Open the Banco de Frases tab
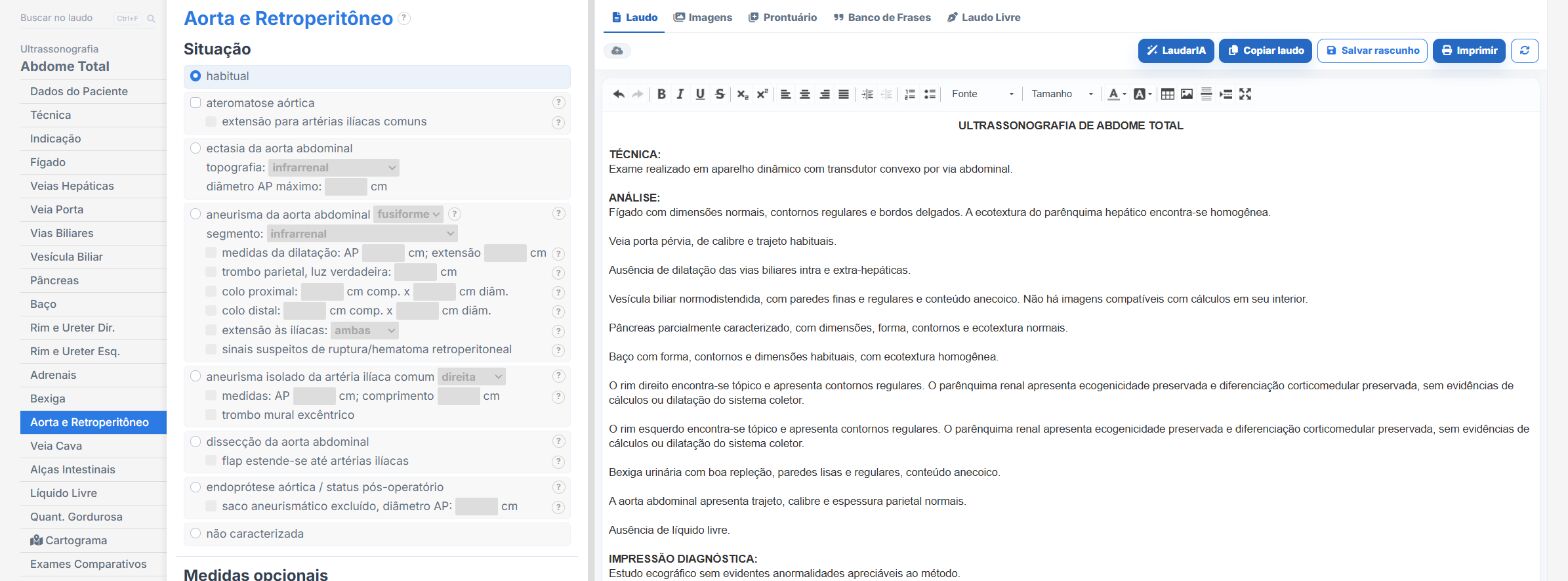Image resolution: width=1568 pixels, height=581 pixels. click(882, 17)
